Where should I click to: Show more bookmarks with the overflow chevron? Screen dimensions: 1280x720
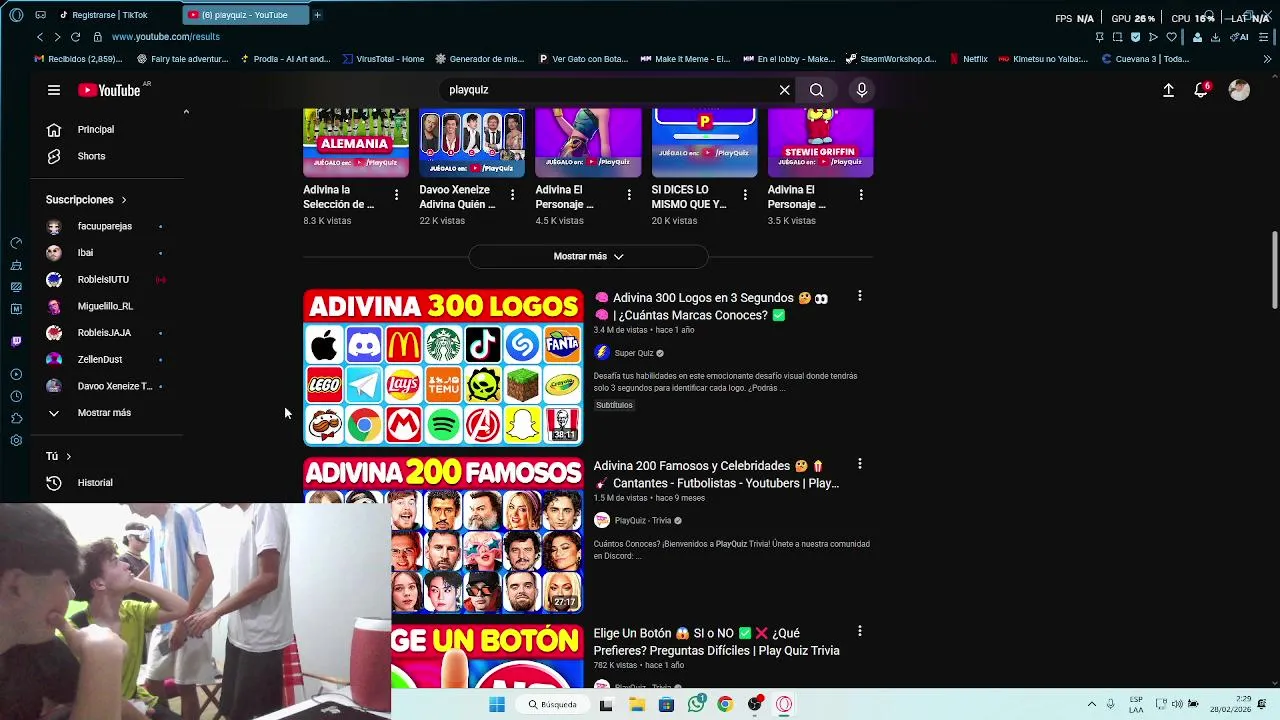point(1268,59)
